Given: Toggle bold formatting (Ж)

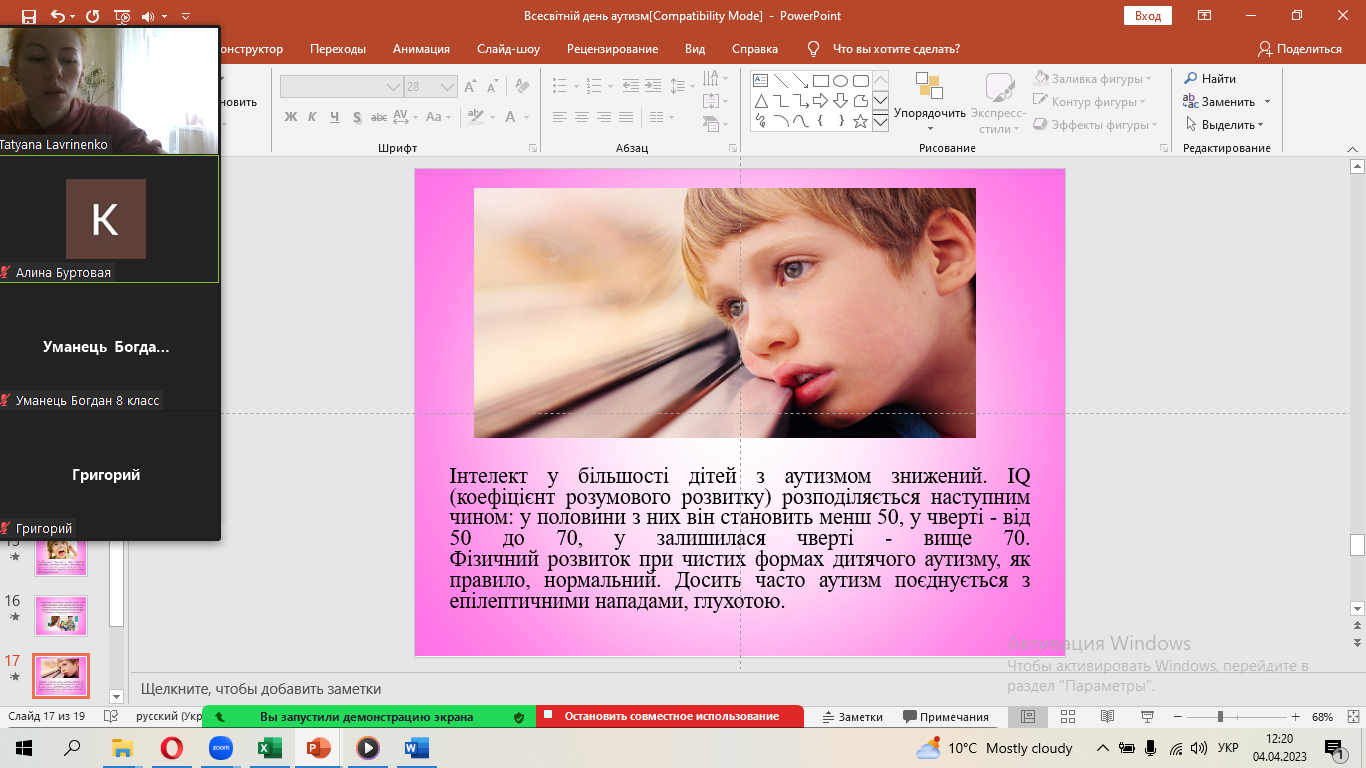Looking at the screenshot, I should (291, 117).
